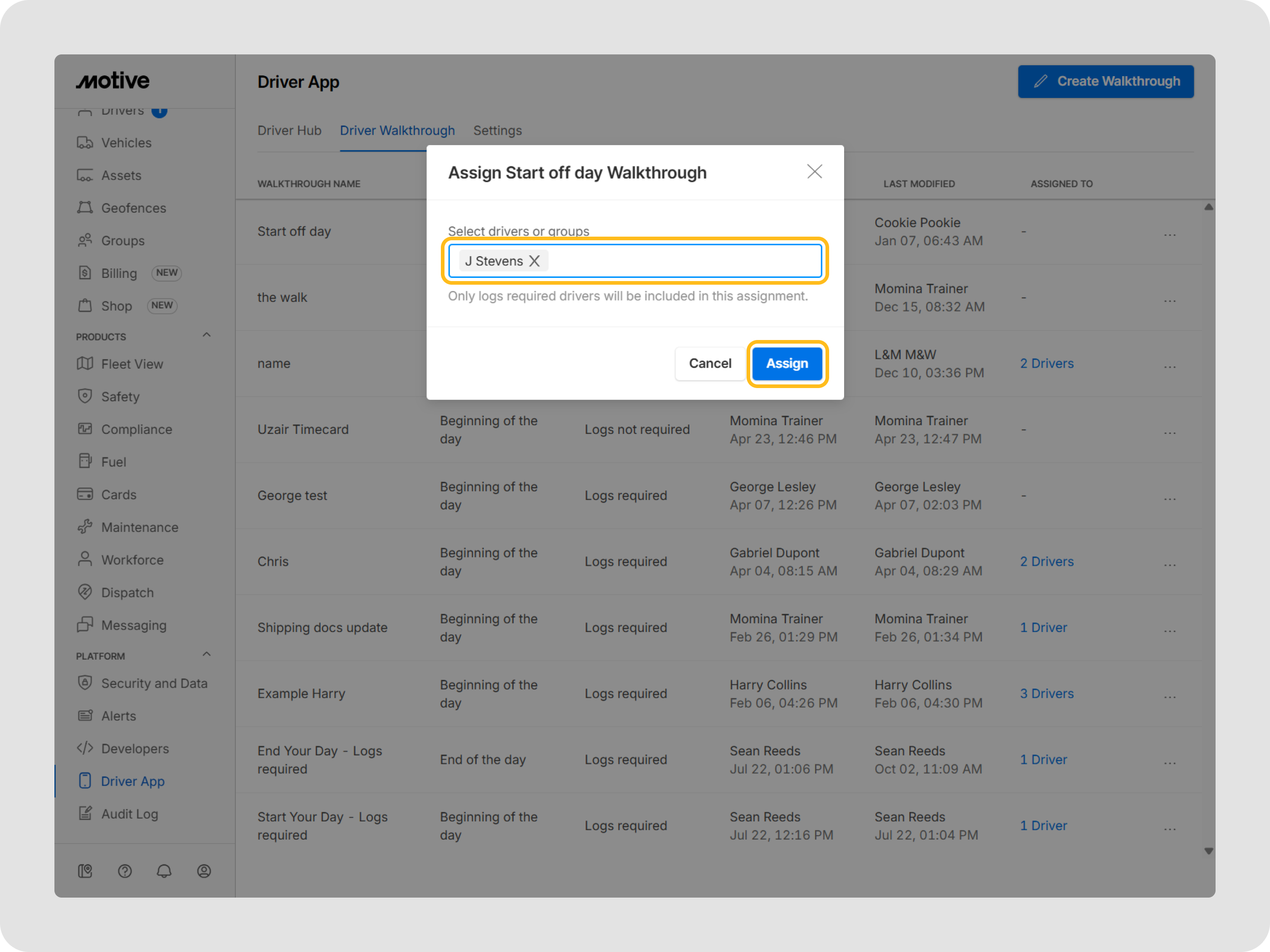Open Dispatch using its compass icon

pyautogui.click(x=85, y=592)
